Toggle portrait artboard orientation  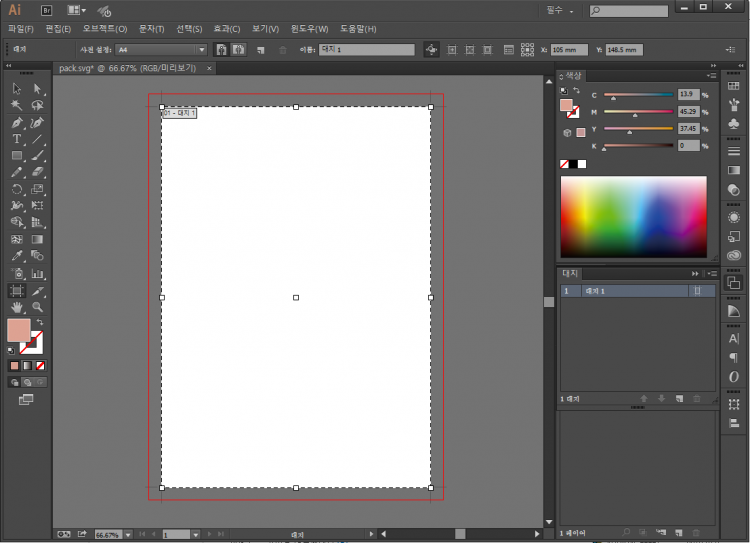click(221, 49)
